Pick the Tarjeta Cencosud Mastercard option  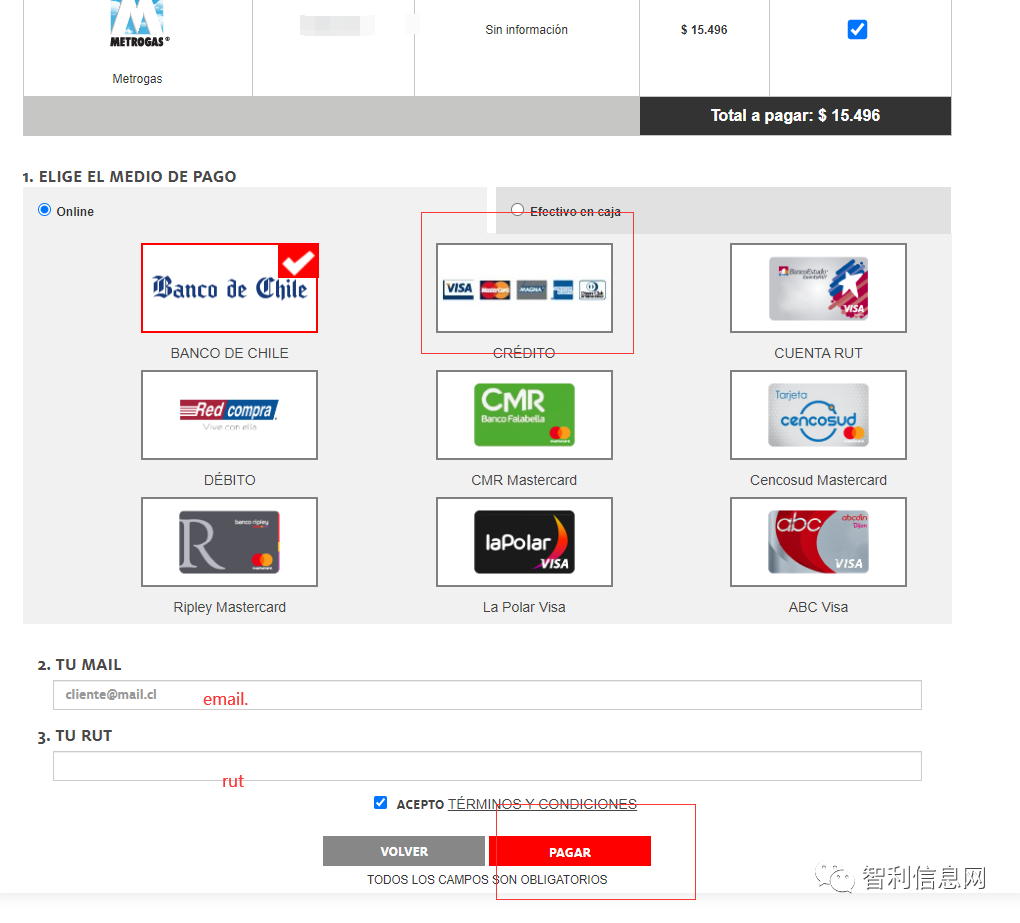coord(818,415)
